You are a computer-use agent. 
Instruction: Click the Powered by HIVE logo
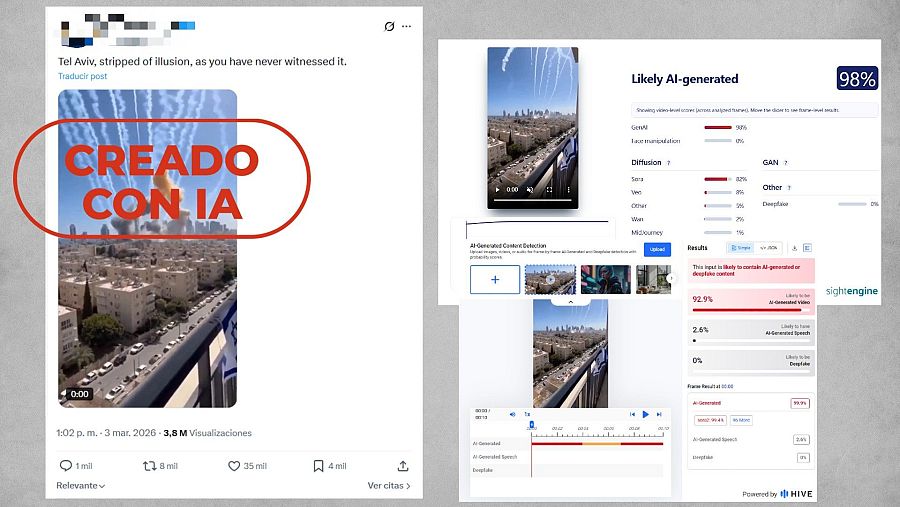[x=777, y=494]
